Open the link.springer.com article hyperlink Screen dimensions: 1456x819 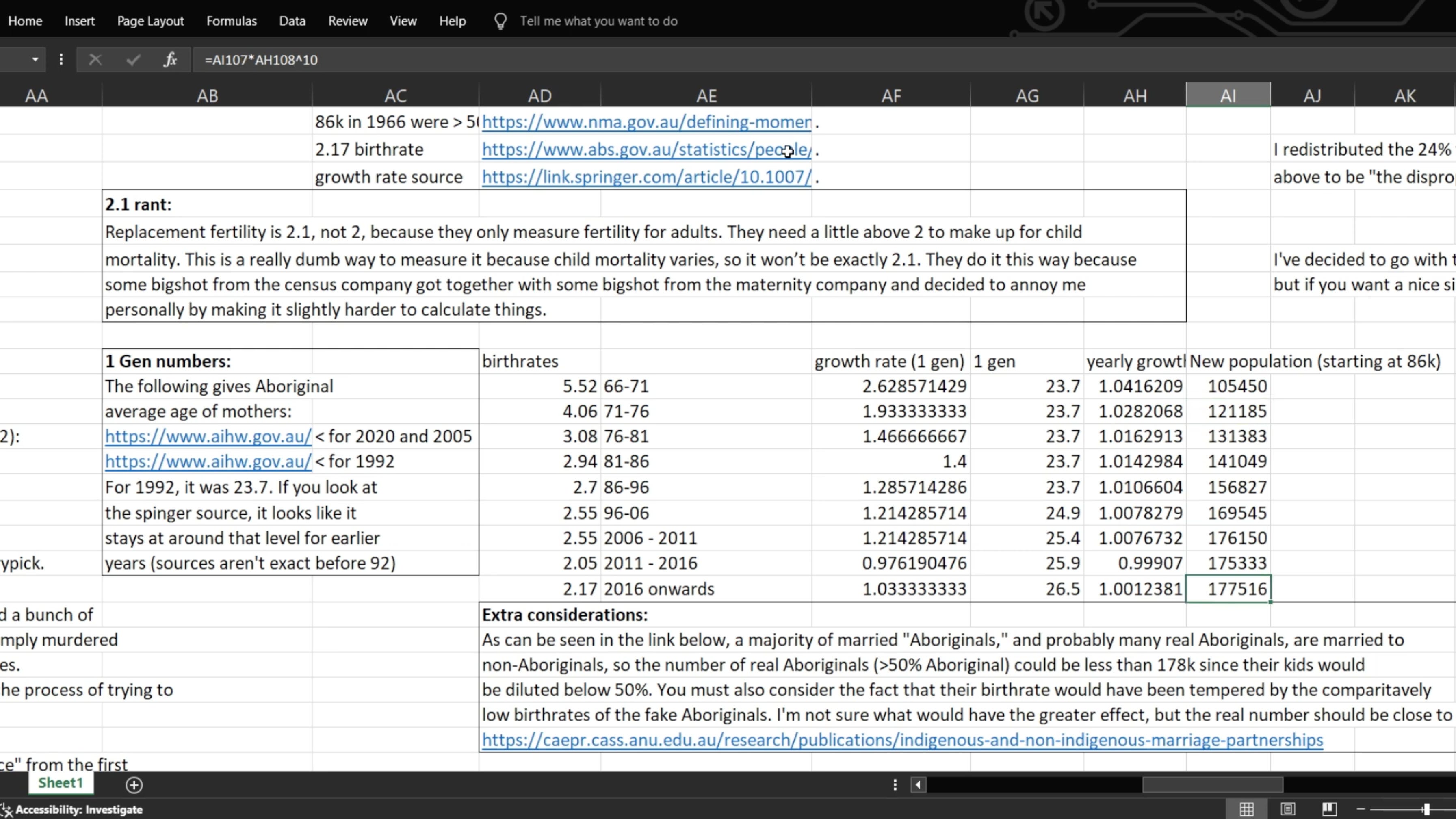coord(647,177)
